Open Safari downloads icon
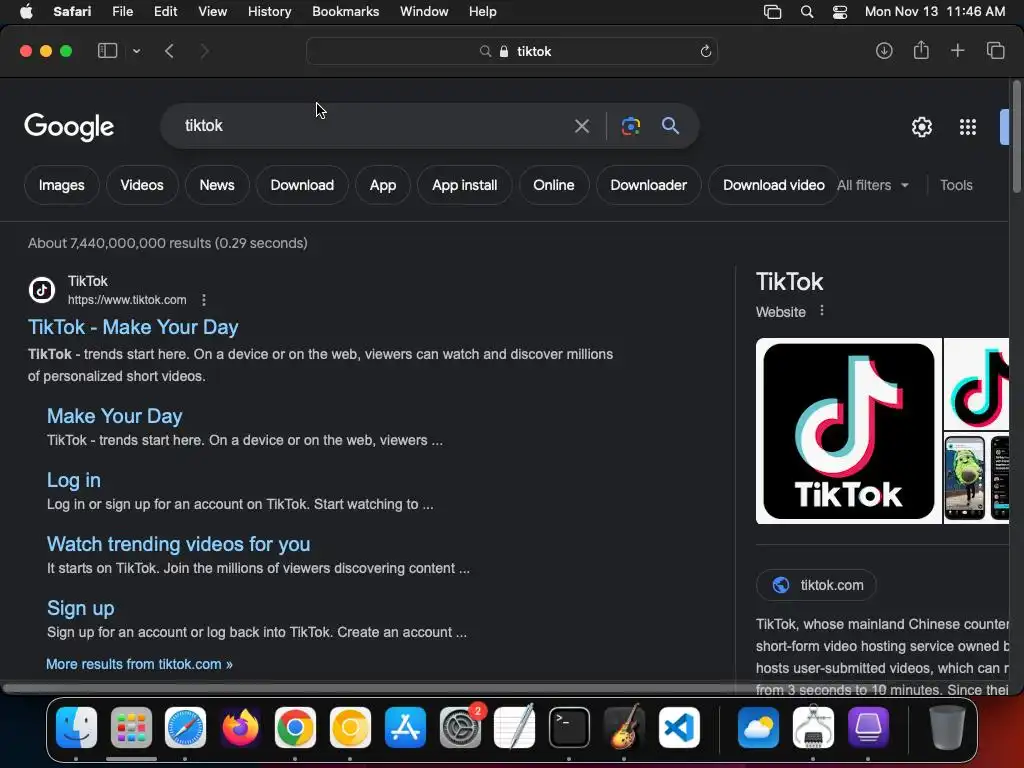The height and width of the screenshot is (768, 1024). pos(884,51)
